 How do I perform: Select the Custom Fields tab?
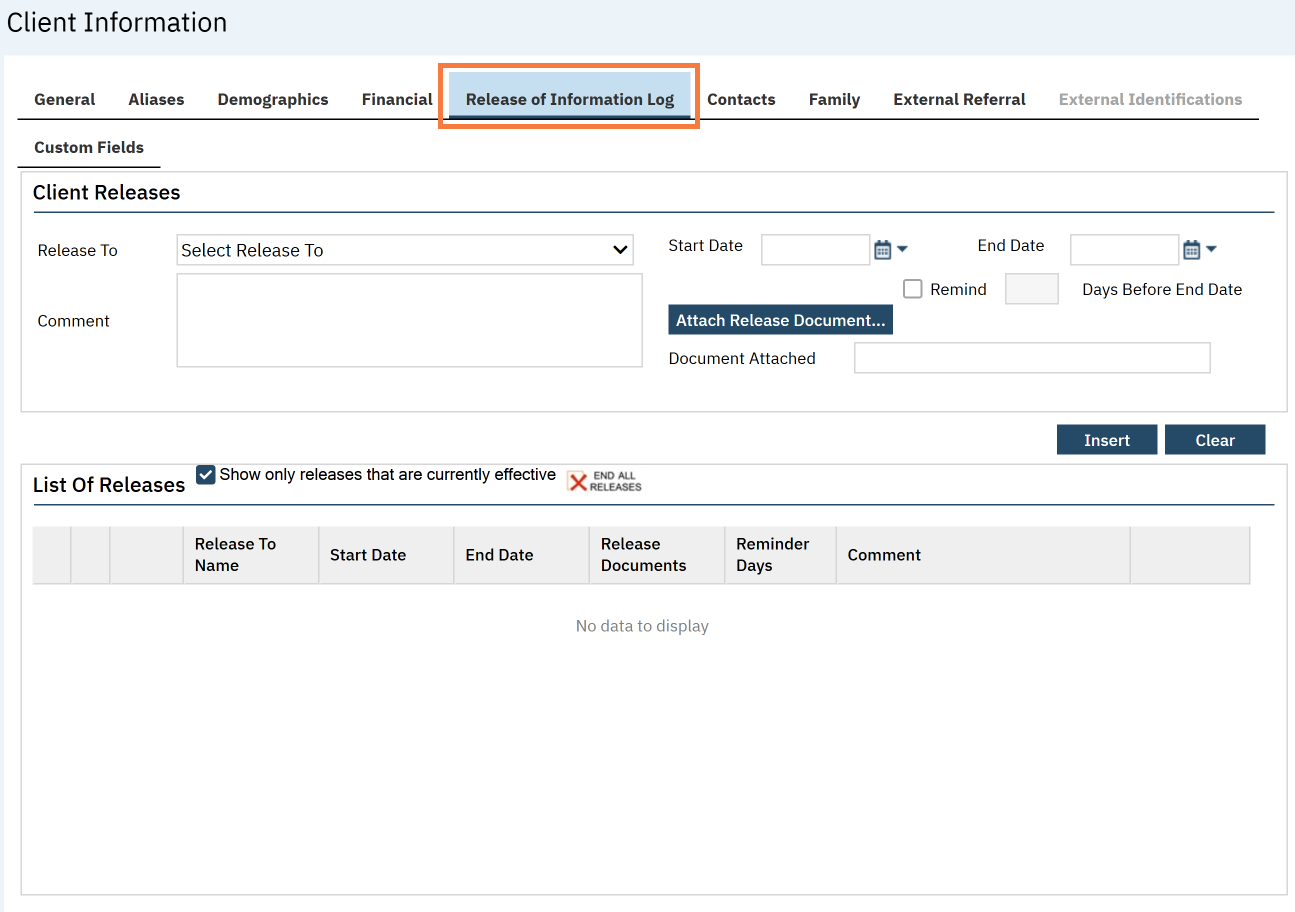pyautogui.click(x=89, y=148)
